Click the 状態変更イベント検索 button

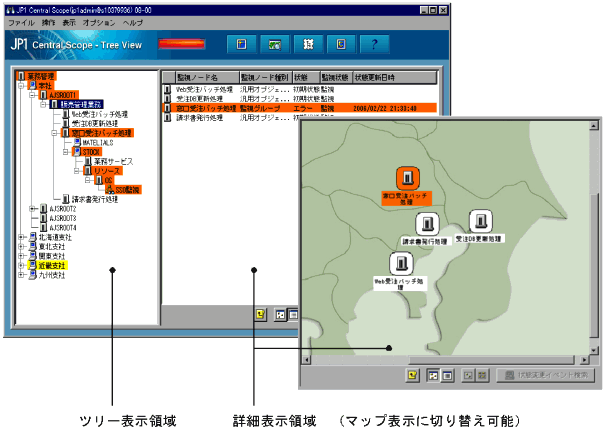[x=543, y=375]
